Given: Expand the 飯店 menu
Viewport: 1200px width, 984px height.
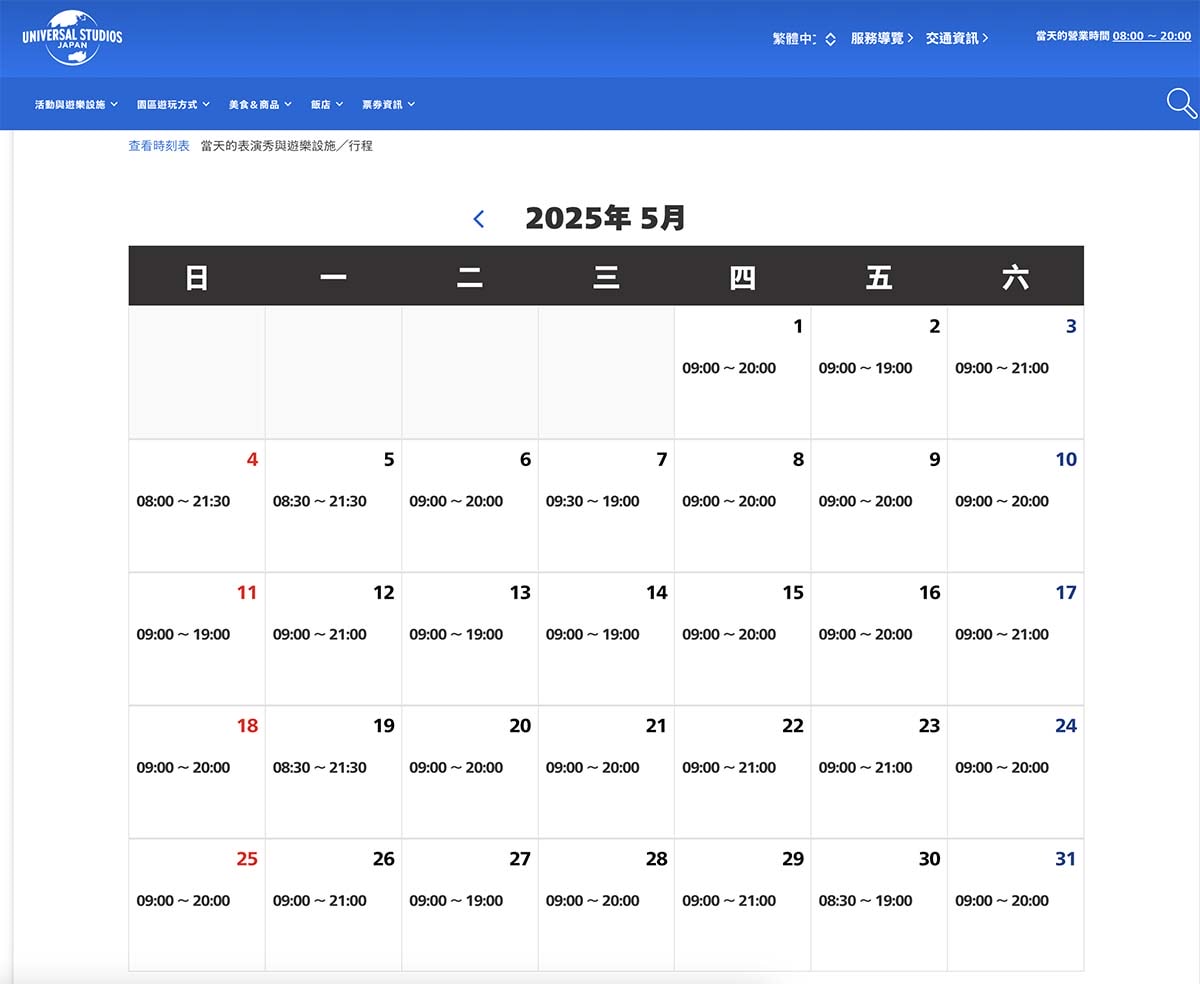Looking at the screenshot, I should [x=327, y=104].
